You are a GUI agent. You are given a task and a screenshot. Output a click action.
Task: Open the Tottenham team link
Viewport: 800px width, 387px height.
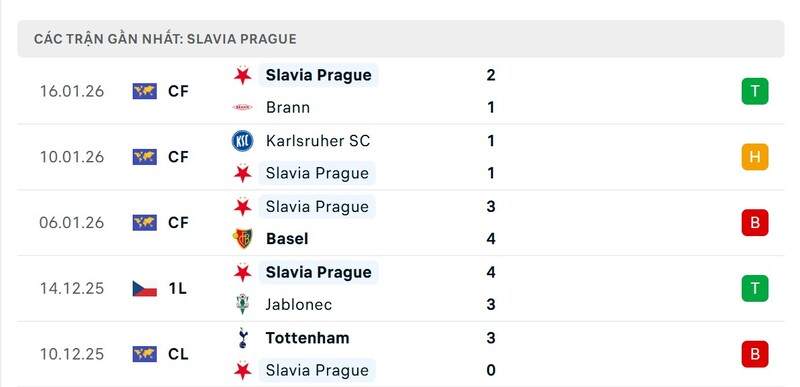[308, 338]
